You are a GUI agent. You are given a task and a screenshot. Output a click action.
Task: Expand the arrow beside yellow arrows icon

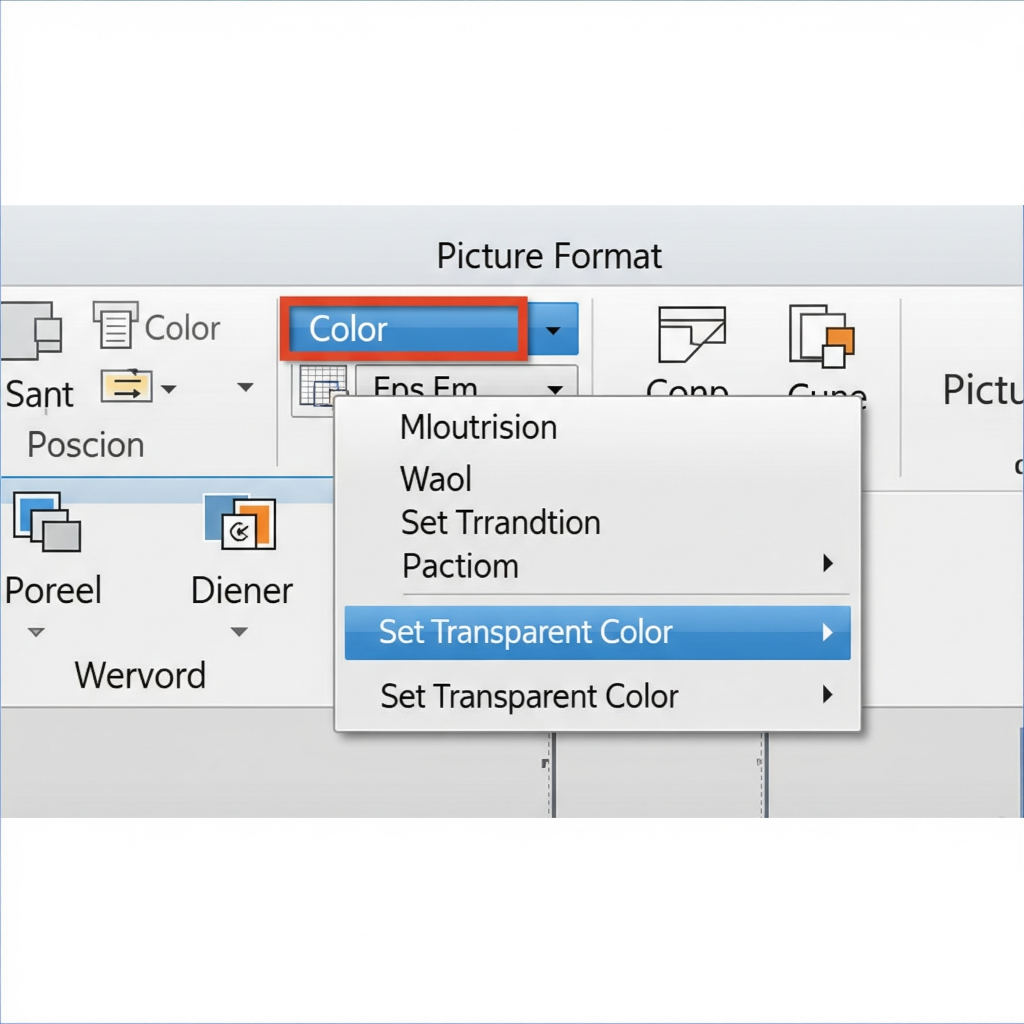click(169, 388)
